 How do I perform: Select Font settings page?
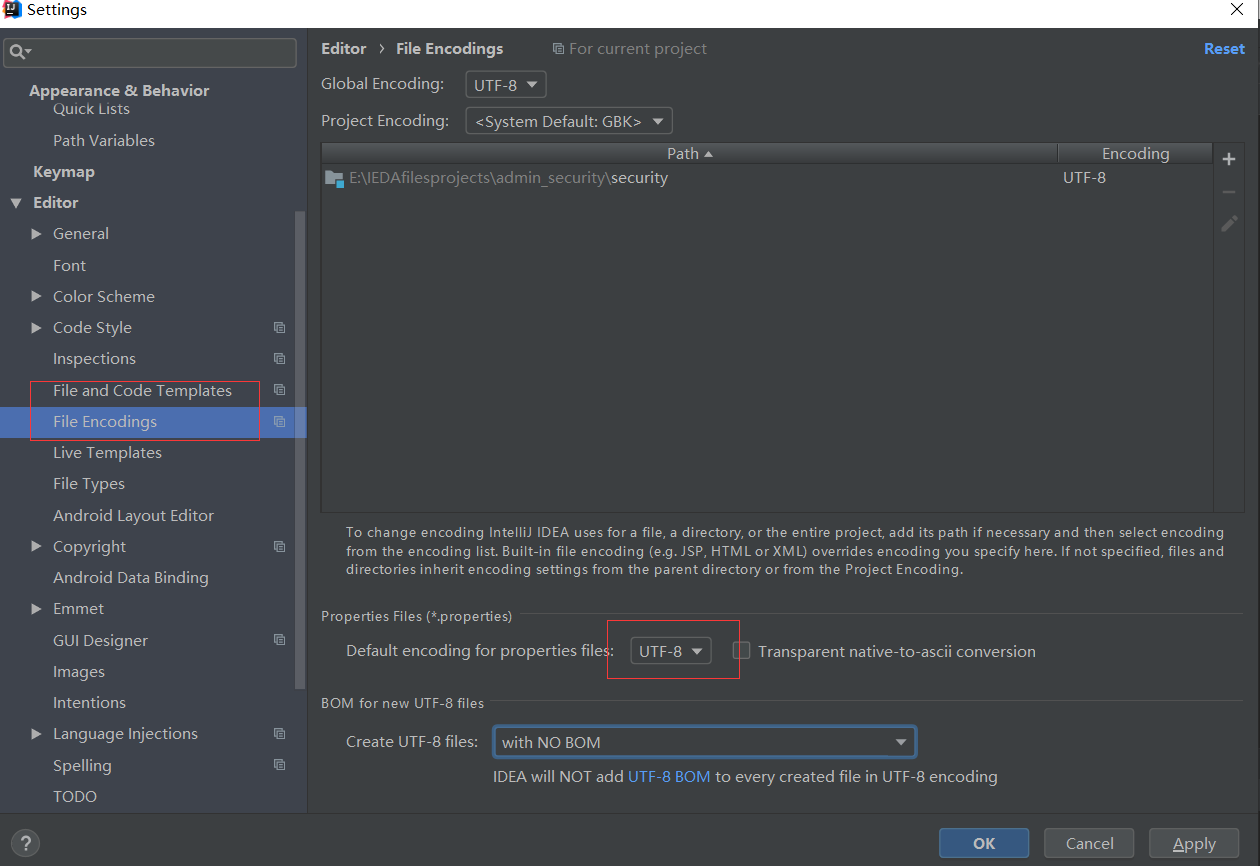pyautogui.click(x=69, y=265)
